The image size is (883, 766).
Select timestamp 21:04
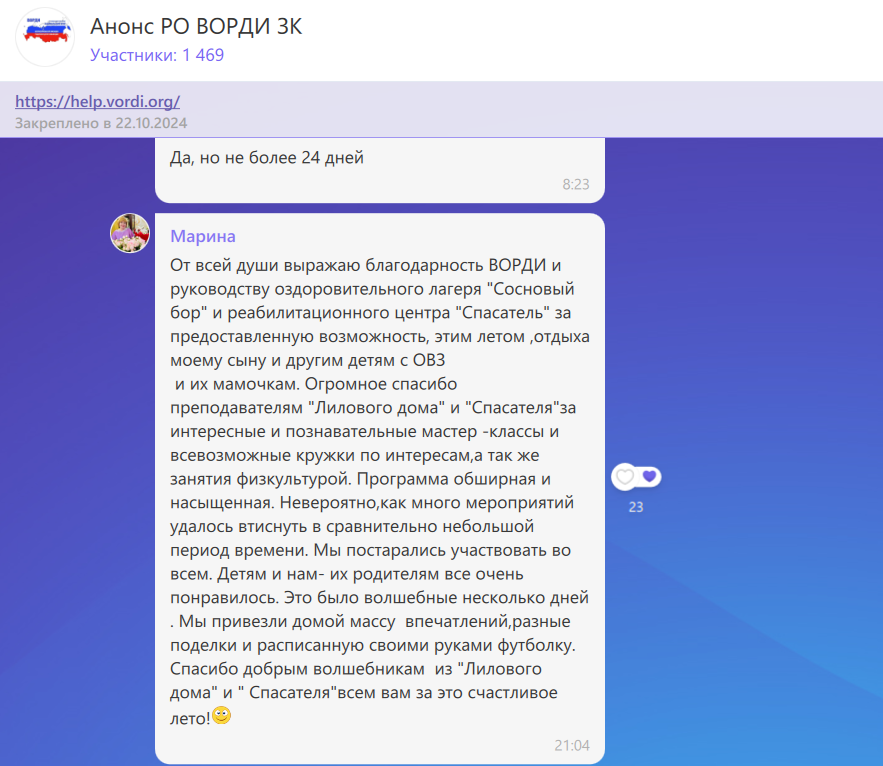[572, 745]
